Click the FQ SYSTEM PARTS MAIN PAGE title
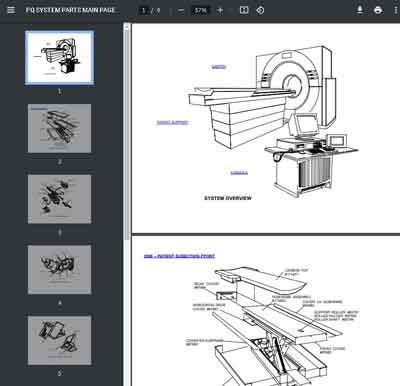Image resolution: width=400 pixels, height=386 pixels. (70, 10)
